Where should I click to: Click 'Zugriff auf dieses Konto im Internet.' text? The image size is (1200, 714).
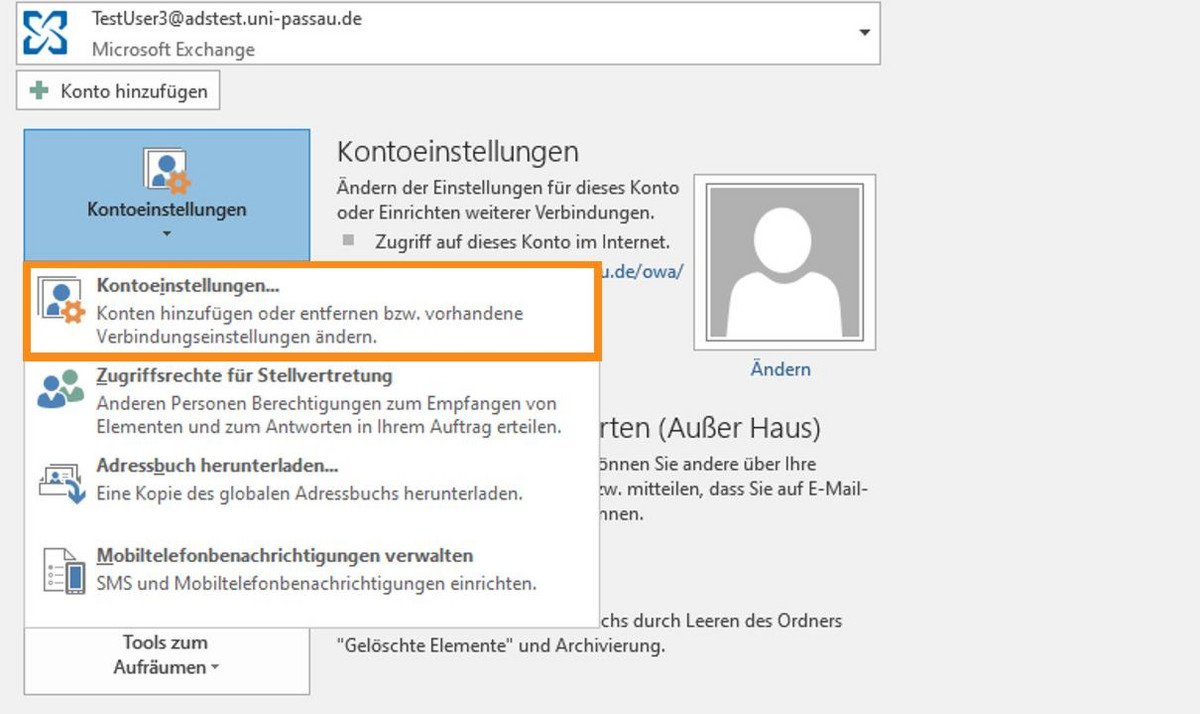tap(522, 242)
